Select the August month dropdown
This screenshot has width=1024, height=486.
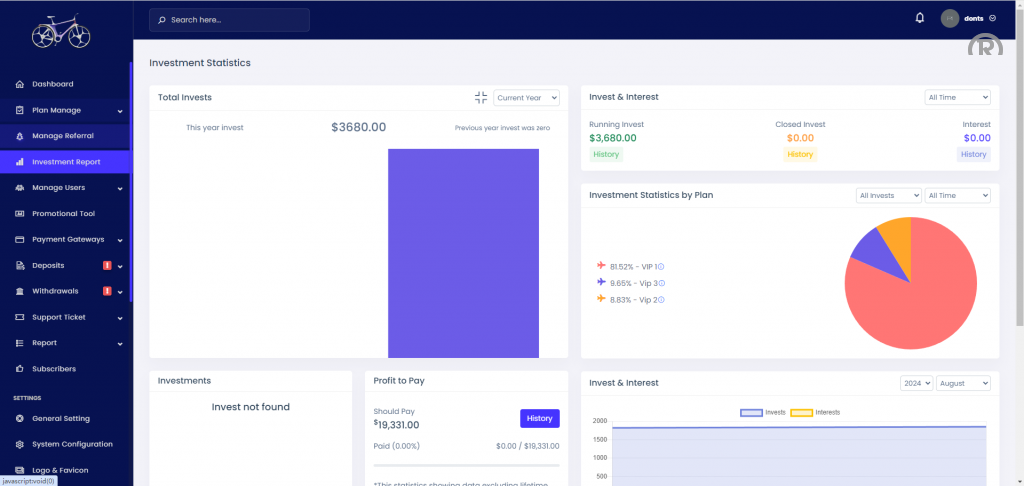[963, 383]
